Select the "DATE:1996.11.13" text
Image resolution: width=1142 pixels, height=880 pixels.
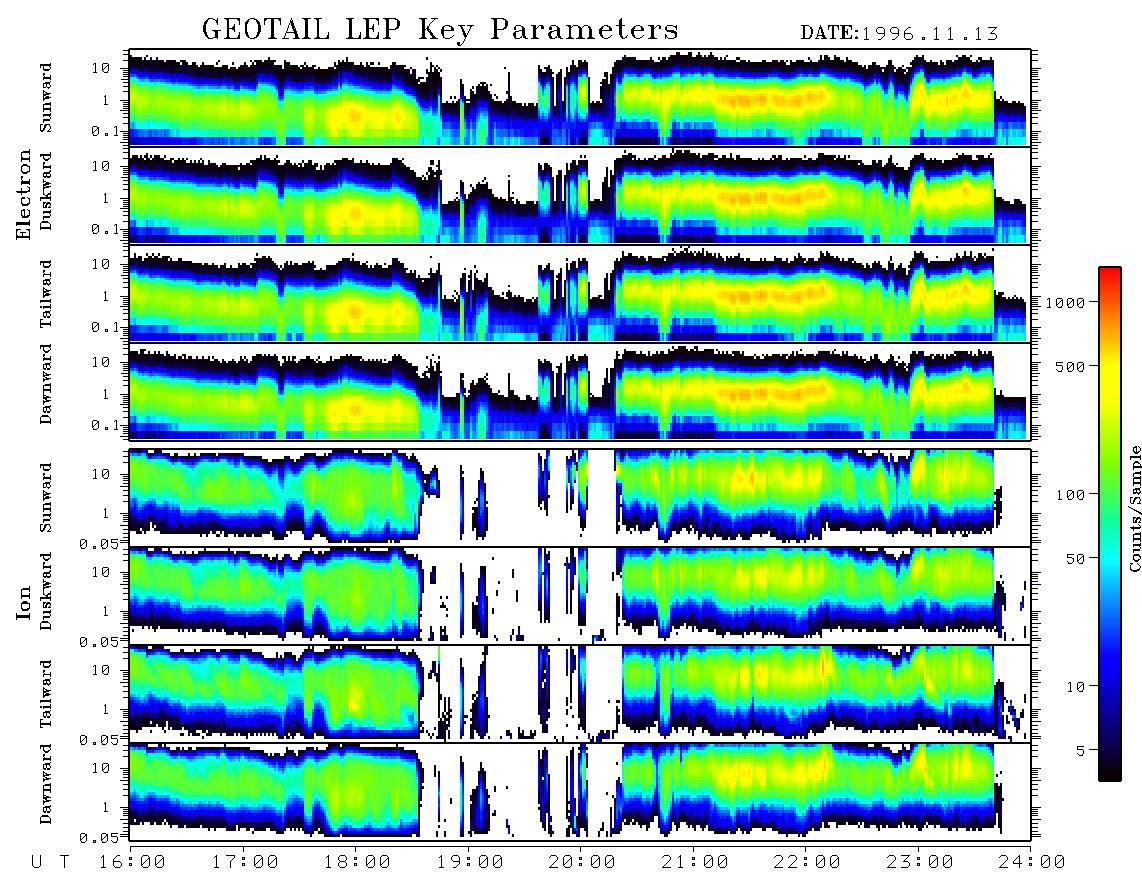[899, 34]
